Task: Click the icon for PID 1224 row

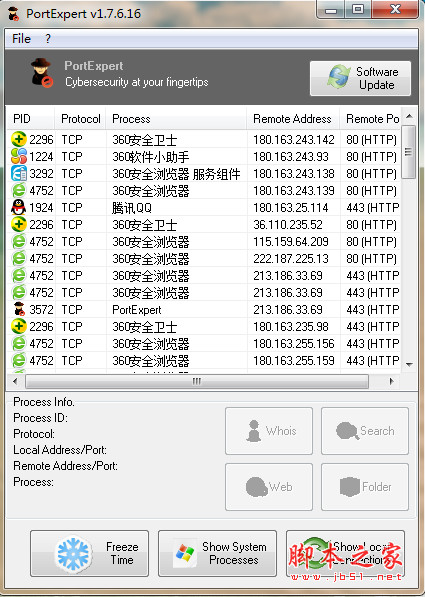Action: click(19, 156)
